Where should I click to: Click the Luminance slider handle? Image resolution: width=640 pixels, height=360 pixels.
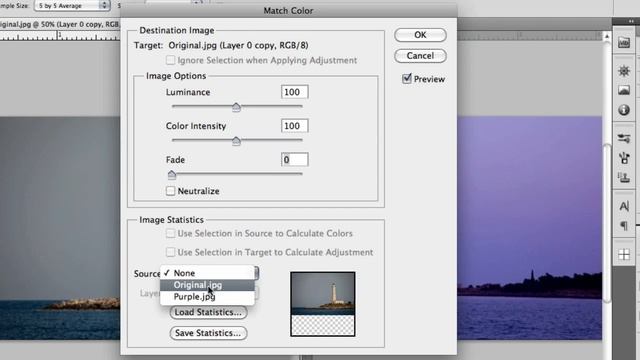tap(236, 107)
